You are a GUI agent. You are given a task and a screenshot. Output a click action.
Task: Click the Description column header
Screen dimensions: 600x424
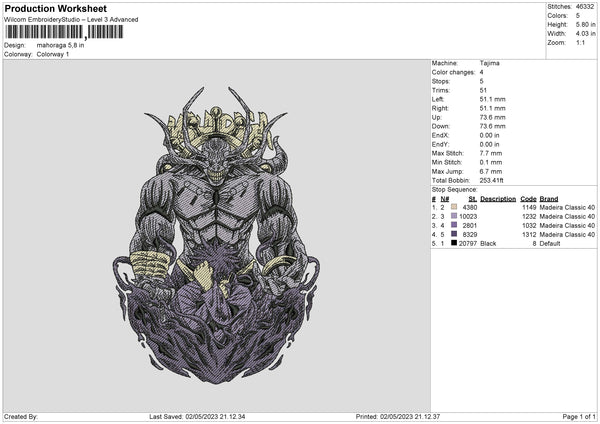tap(498, 199)
